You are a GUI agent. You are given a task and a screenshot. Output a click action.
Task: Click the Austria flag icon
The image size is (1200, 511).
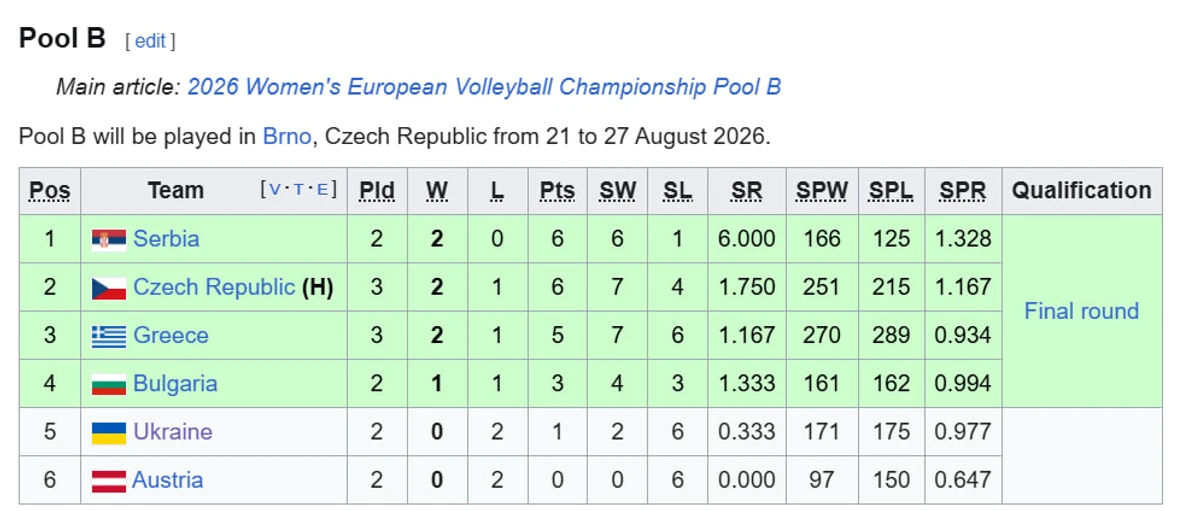109,480
